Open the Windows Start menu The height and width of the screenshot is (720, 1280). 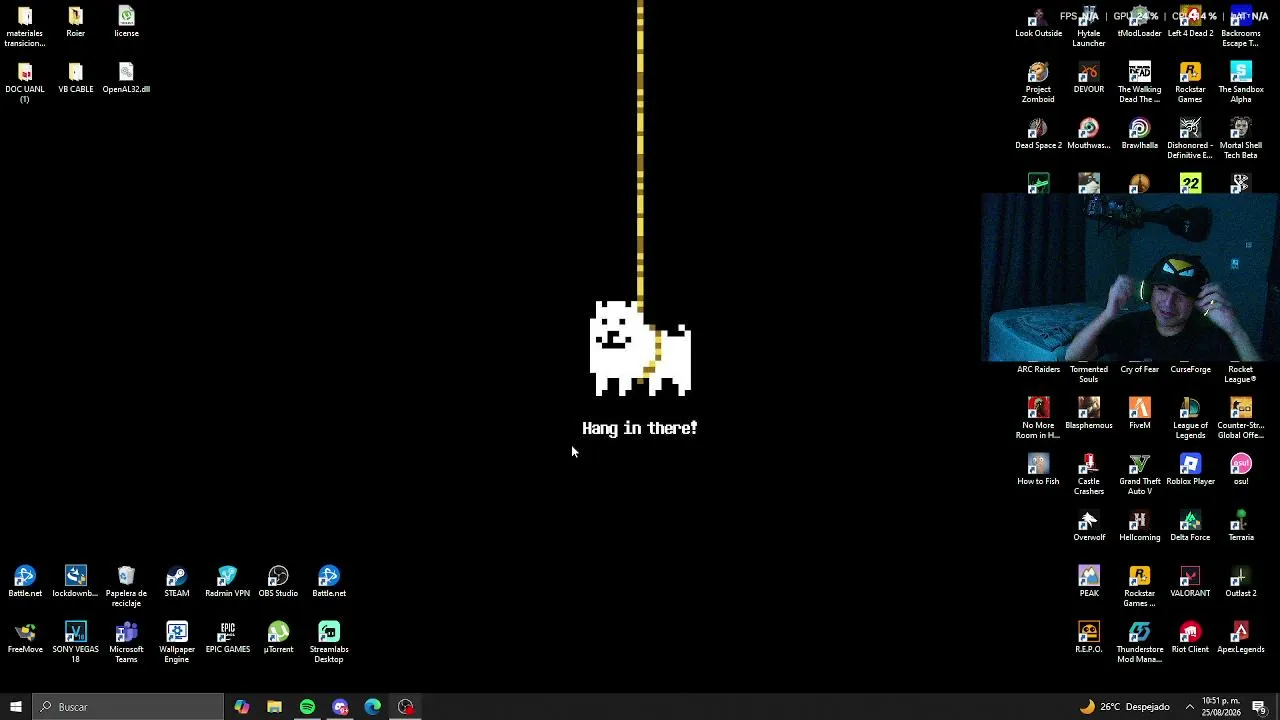click(16, 707)
